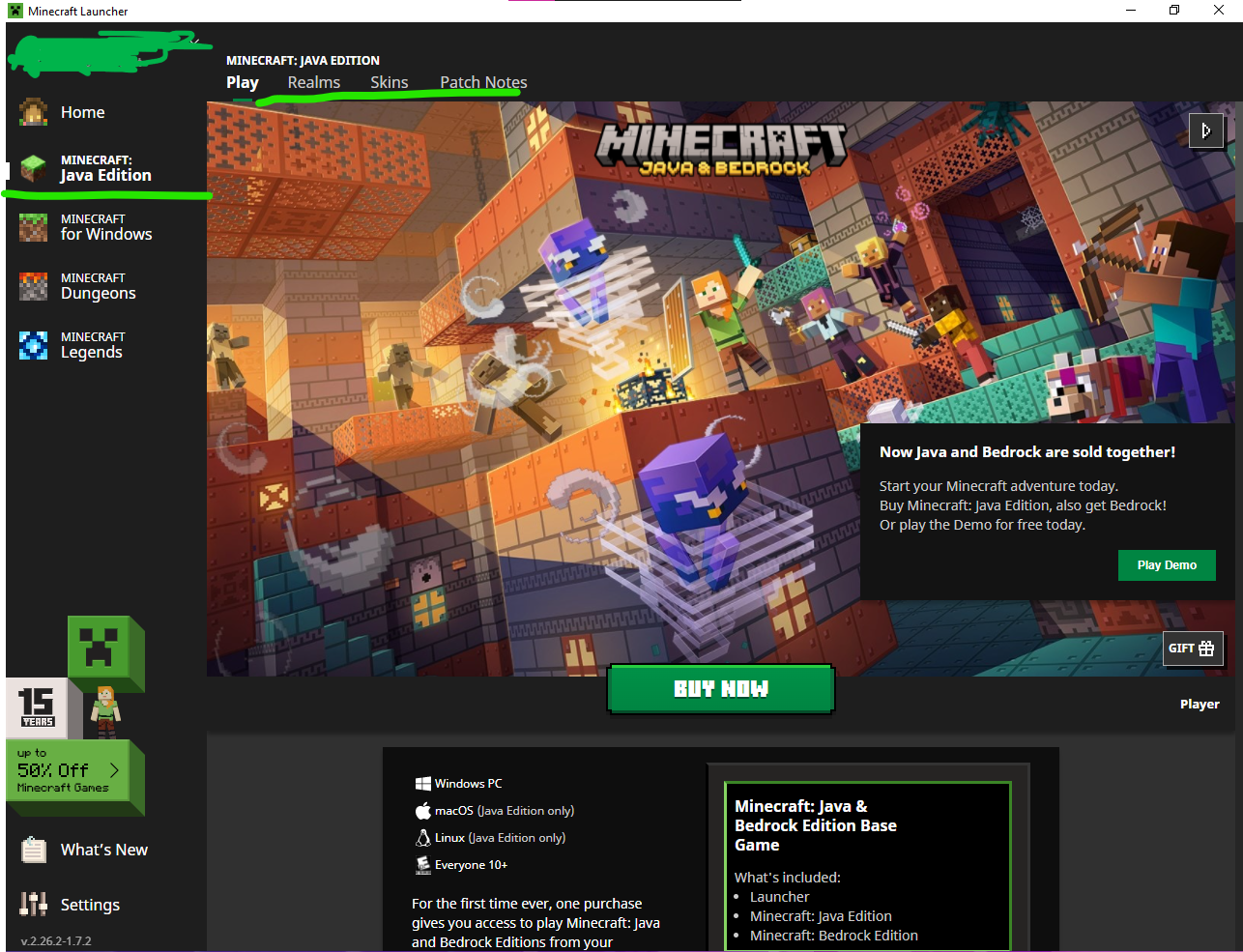Click the 'Minecraft: Bedrock Edition' list item

(x=834, y=936)
